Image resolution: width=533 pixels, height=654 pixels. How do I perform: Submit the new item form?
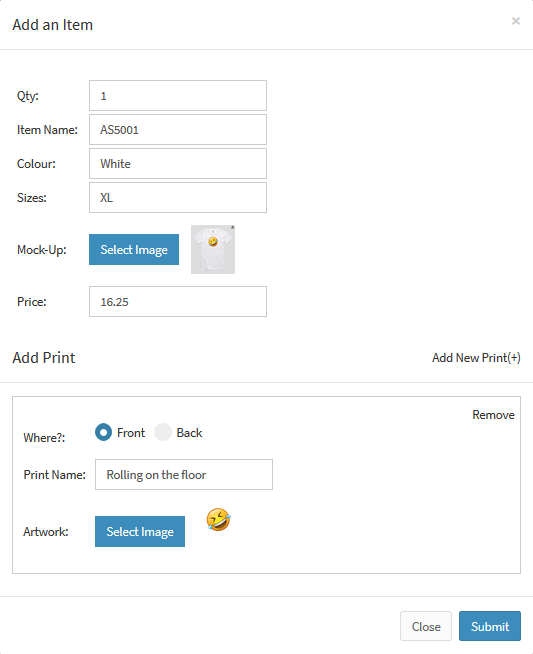490,626
